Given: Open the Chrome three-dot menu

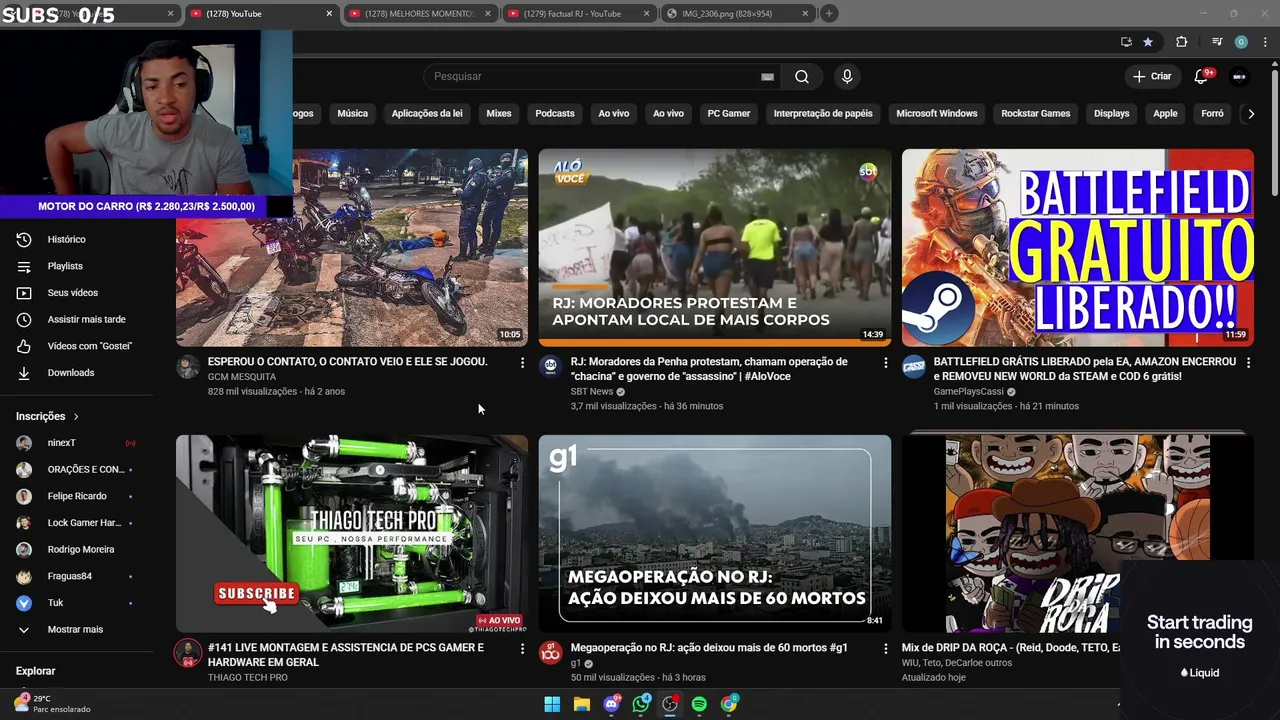Looking at the screenshot, I should point(1264,42).
